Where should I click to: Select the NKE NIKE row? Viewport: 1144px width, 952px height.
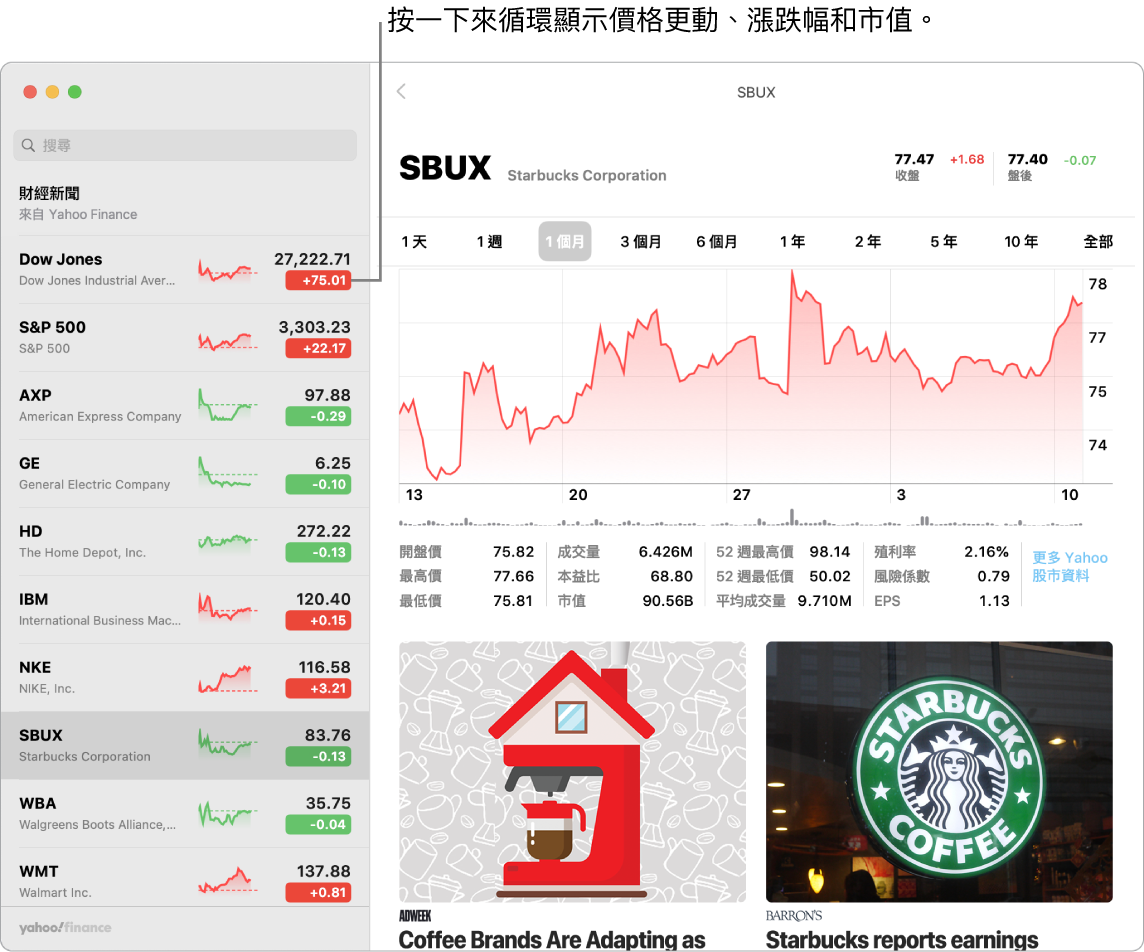click(185, 677)
